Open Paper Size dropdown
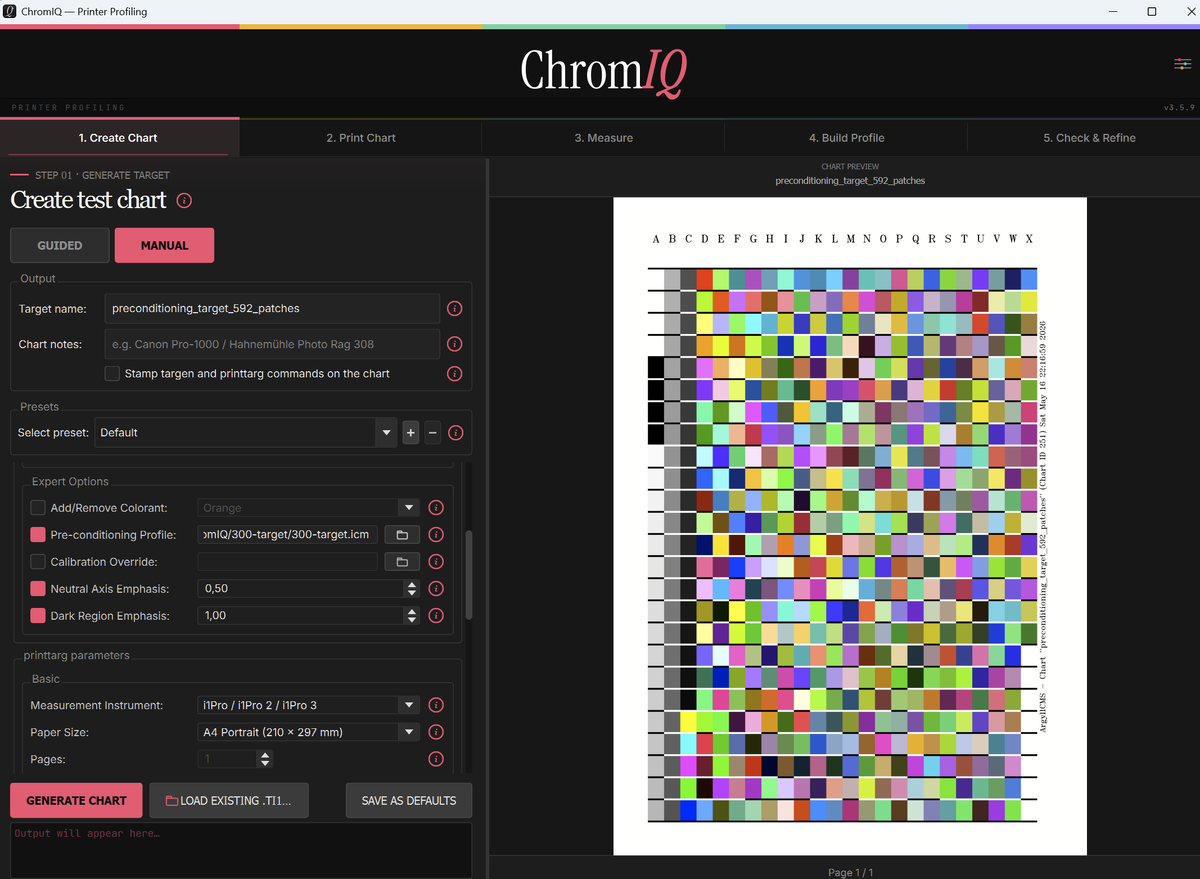This screenshot has height=879, width=1200. click(308, 732)
